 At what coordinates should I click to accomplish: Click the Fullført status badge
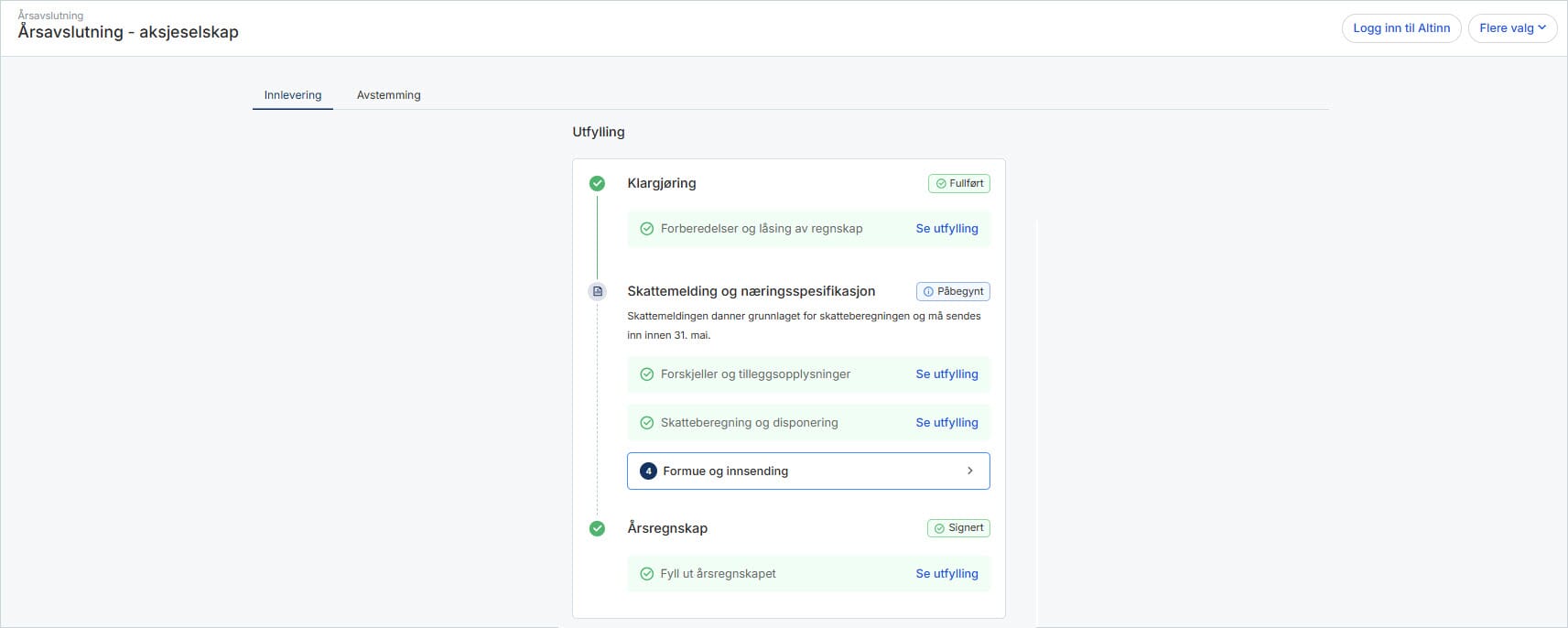tap(958, 183)
